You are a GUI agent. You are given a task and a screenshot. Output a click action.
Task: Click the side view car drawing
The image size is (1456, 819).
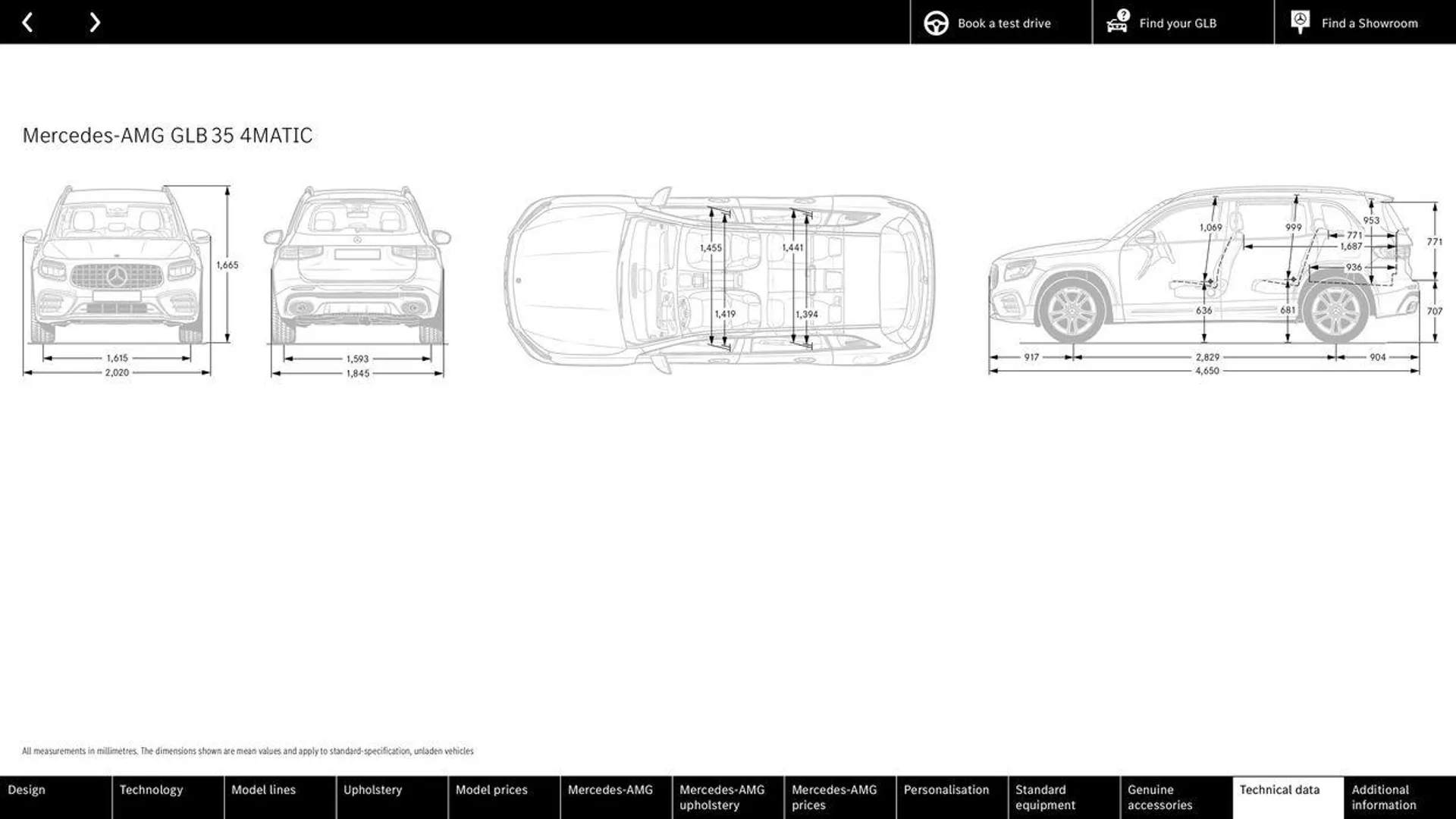coord(1204,265)
